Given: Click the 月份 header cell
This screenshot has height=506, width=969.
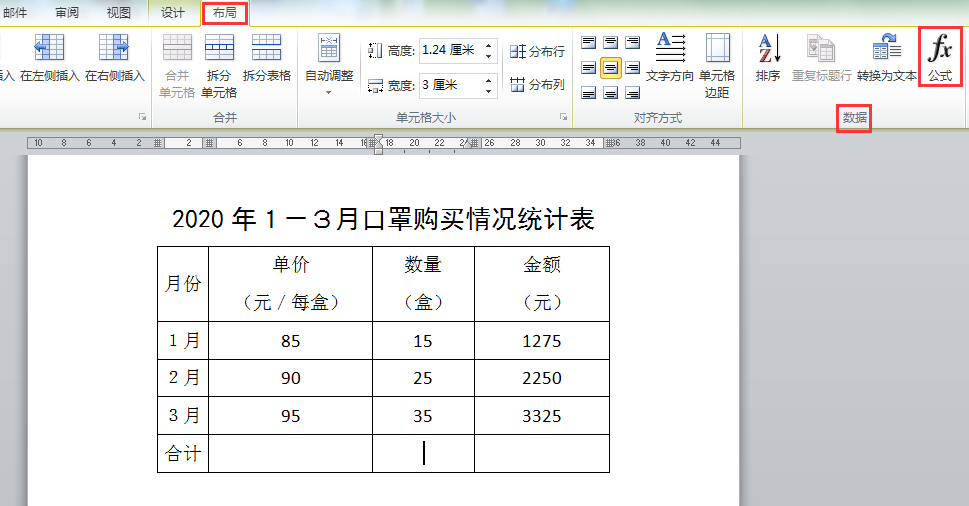Looking at the screenshot, I should pos(183,284).
